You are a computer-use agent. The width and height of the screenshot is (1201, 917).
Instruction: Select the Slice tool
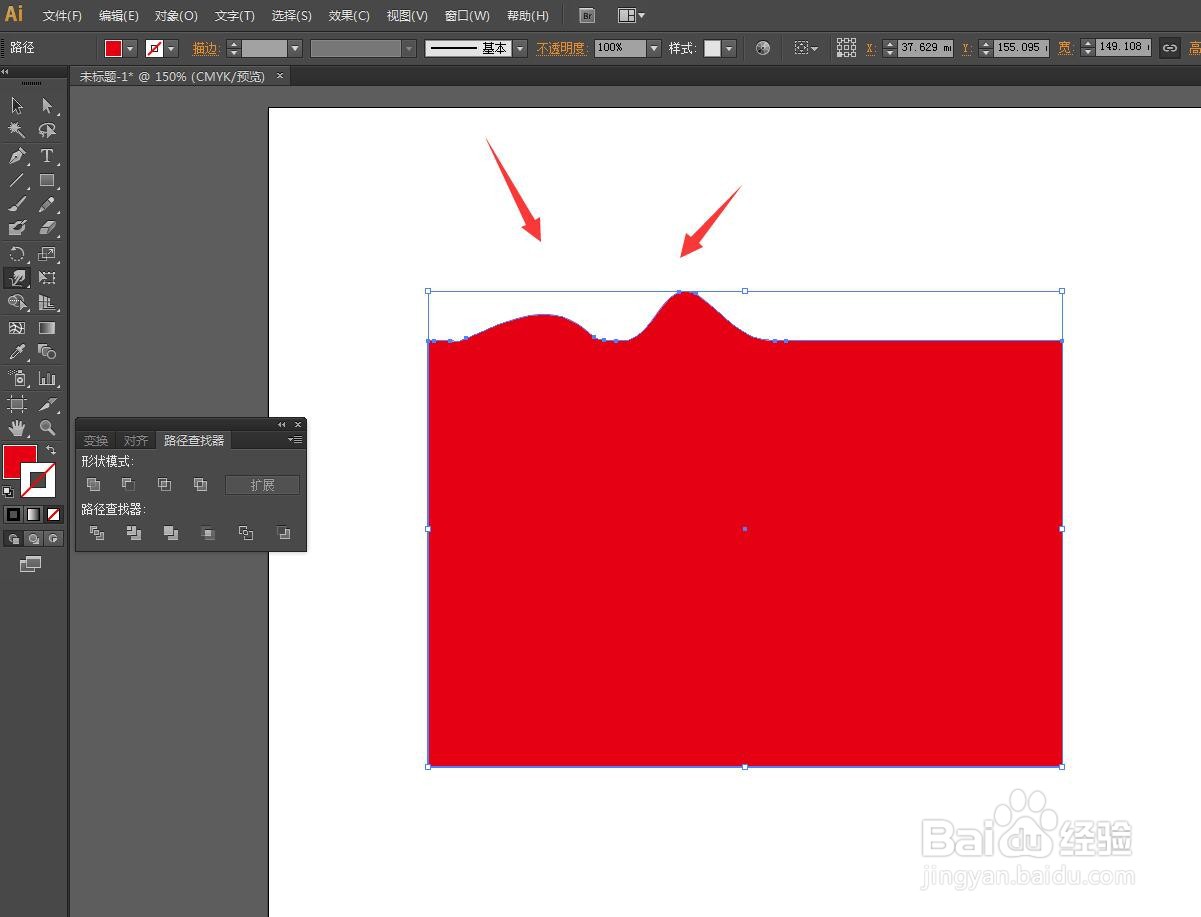(x=47, y=404)
